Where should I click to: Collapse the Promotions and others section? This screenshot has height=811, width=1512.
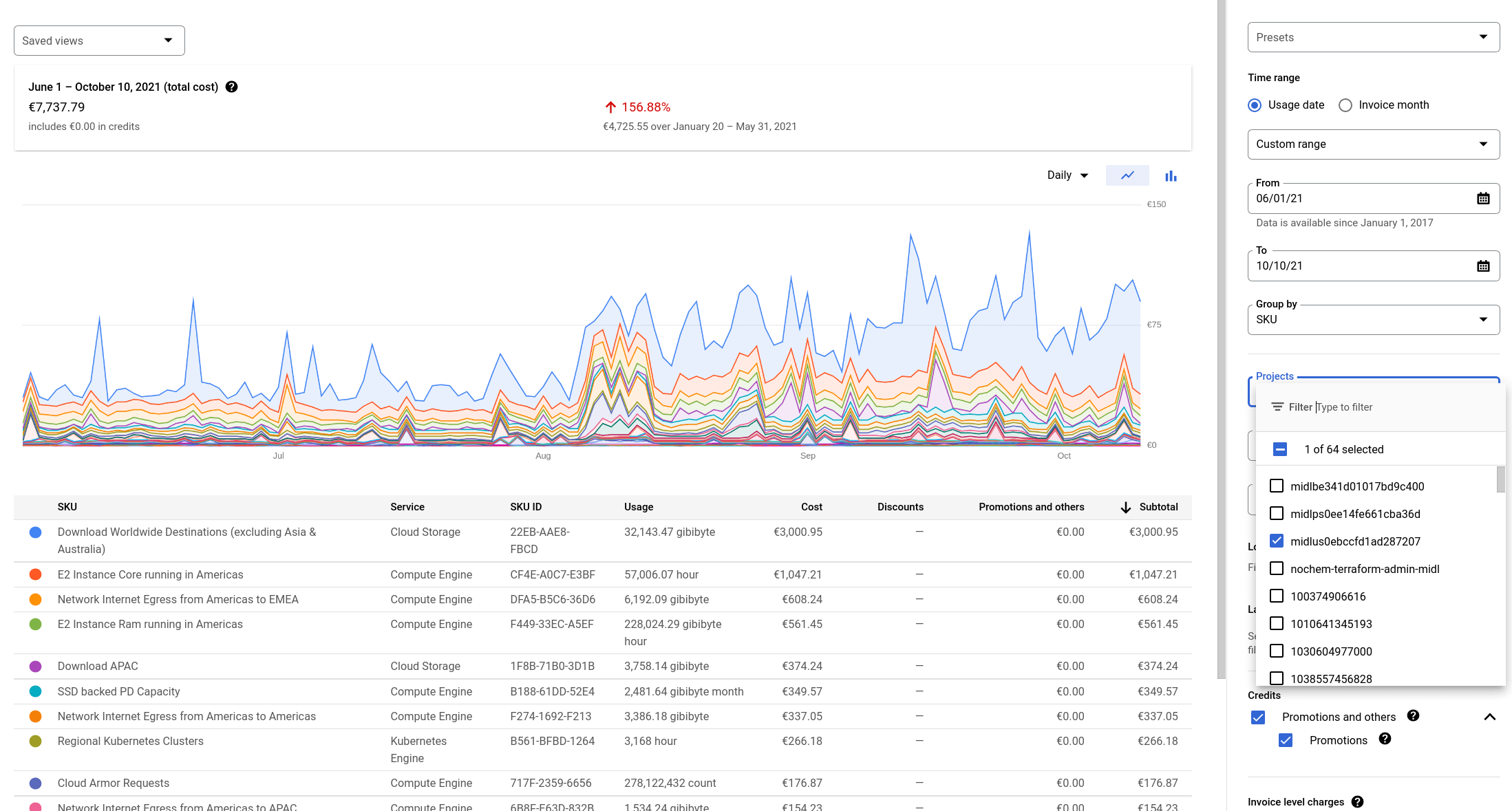(1489, 717)
